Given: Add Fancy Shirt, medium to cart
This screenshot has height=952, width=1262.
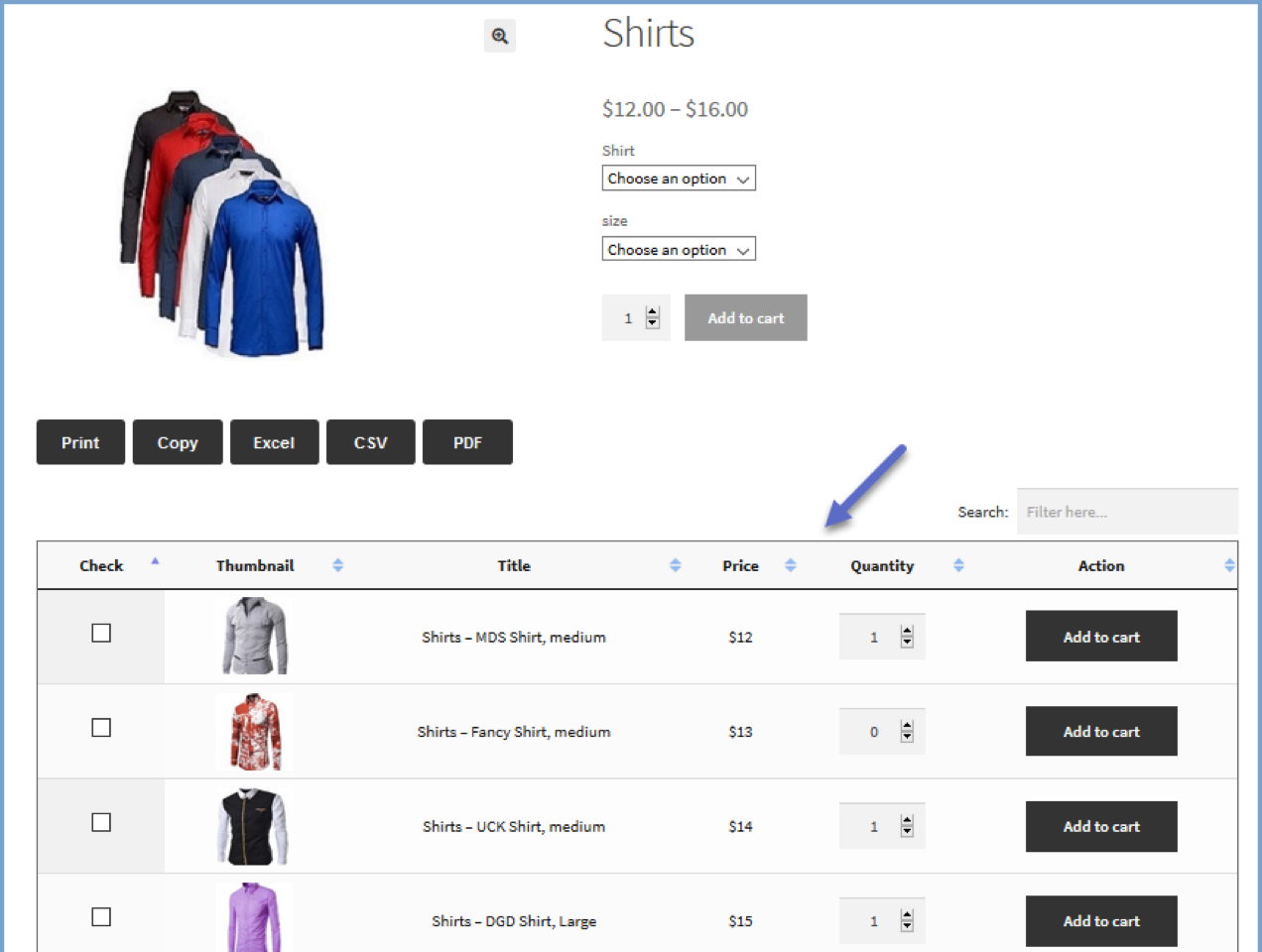Looking at the screenshot, I should pyautogui.click(x=1101, y=732).
